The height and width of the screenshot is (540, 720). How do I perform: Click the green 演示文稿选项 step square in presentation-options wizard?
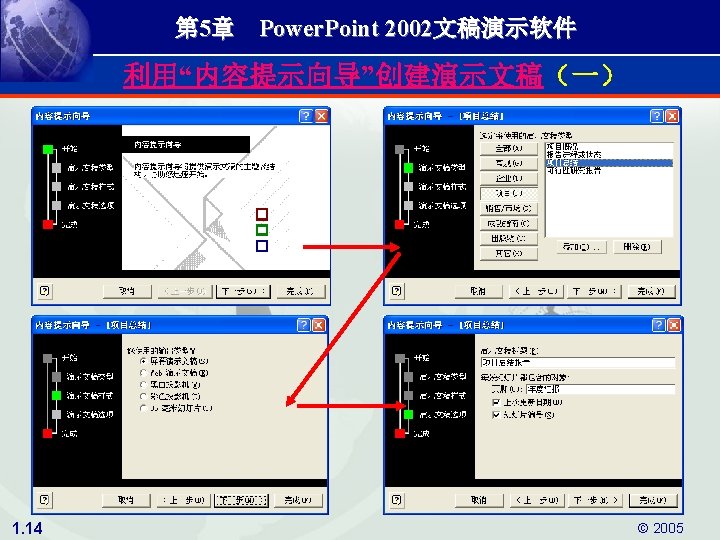408,414
